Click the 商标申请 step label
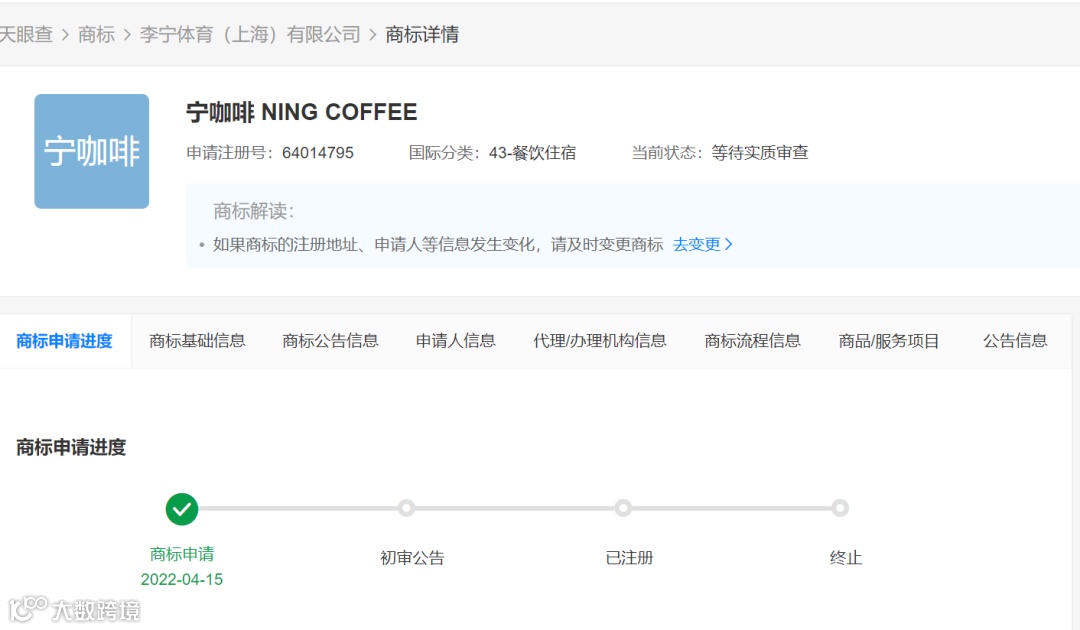 coord(182,554)
